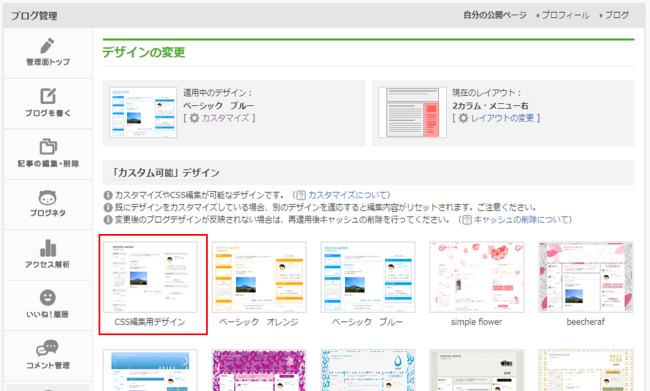650x391 pixels.
Task: Click the simple flower caption text
Action: [476, 322]
